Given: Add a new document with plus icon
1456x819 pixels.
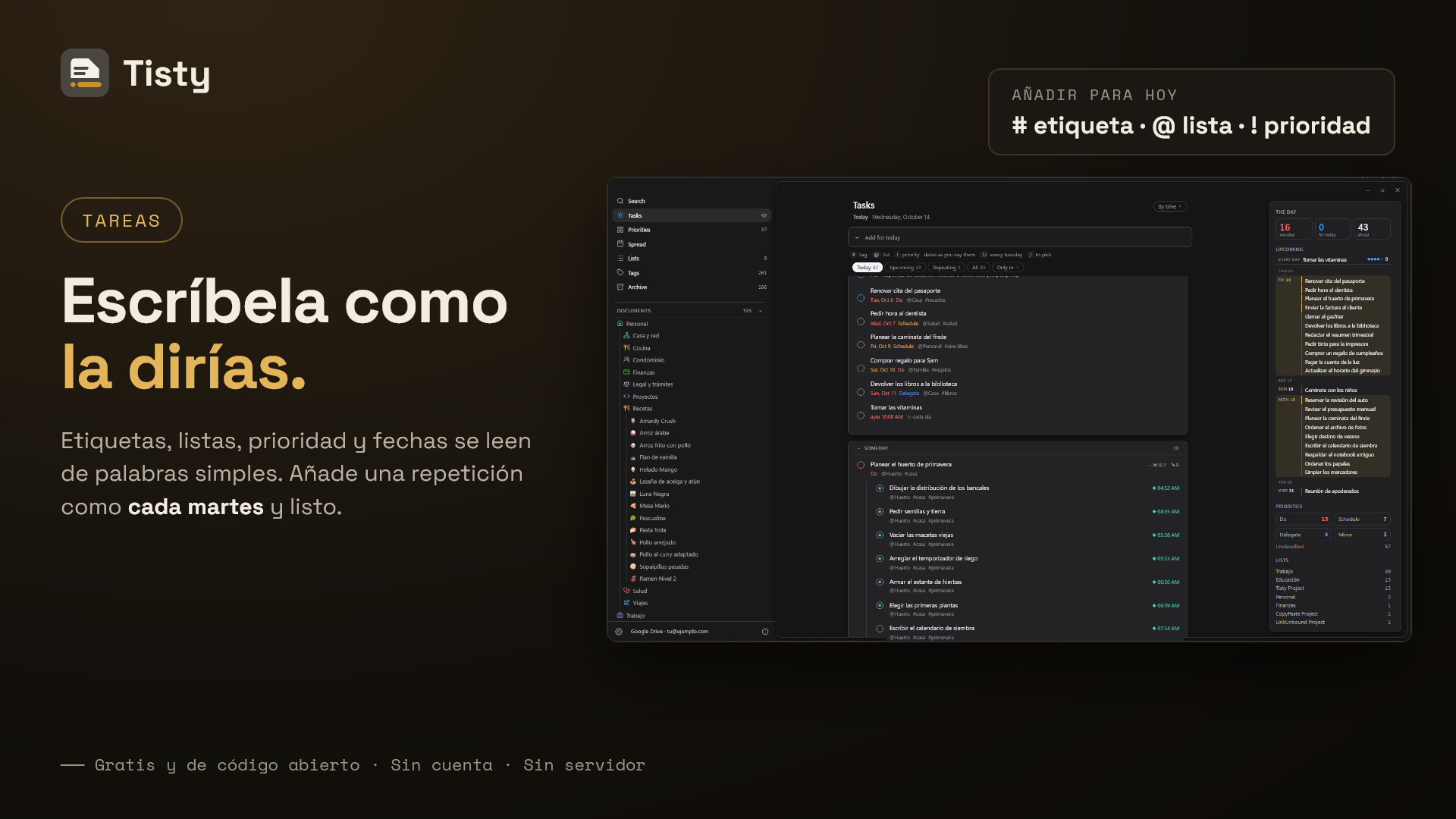Looking at the screenshot, I should click(761, 311).
